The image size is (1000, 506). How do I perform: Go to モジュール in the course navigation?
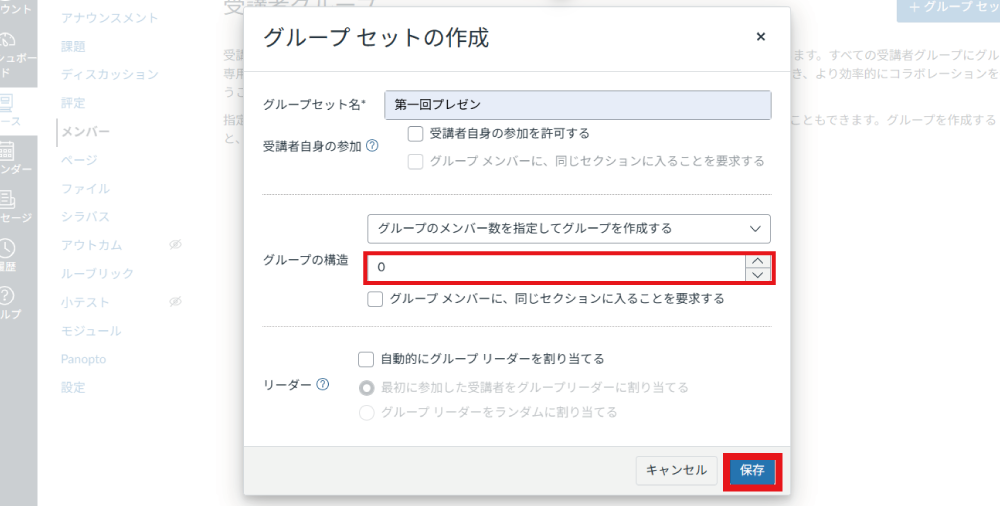point(91,331)
